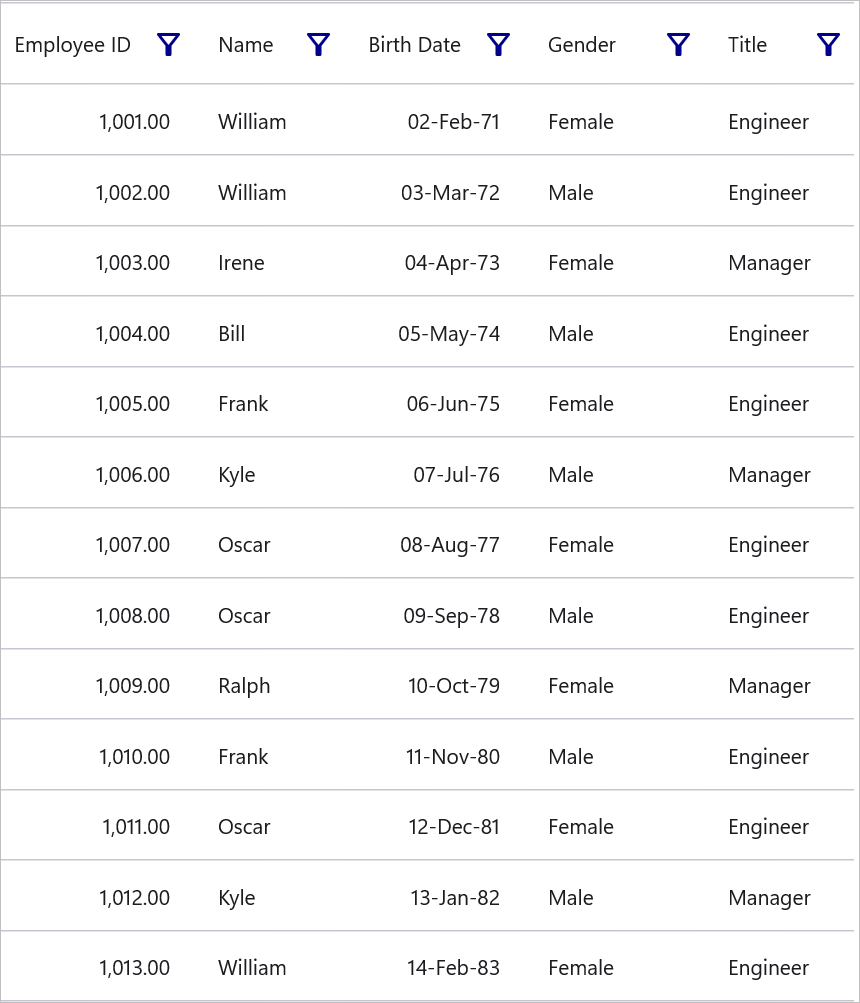Click the Gender column filter icon

tap(678, 44)
